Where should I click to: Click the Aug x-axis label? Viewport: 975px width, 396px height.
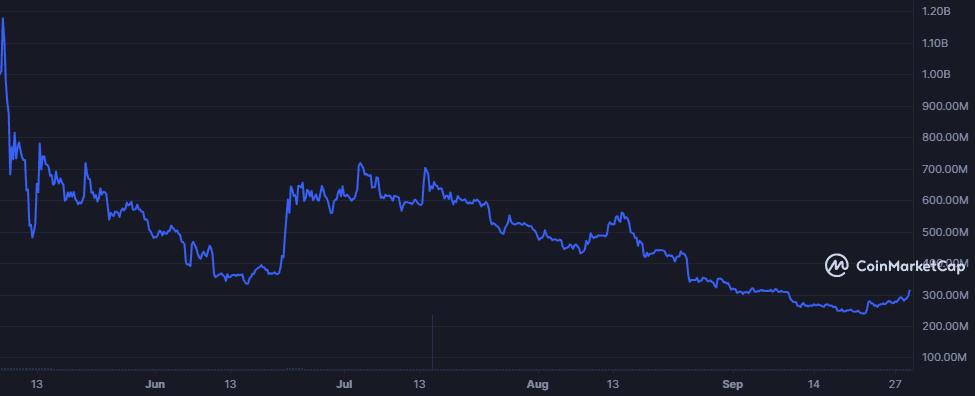click(x=537, y=384)
